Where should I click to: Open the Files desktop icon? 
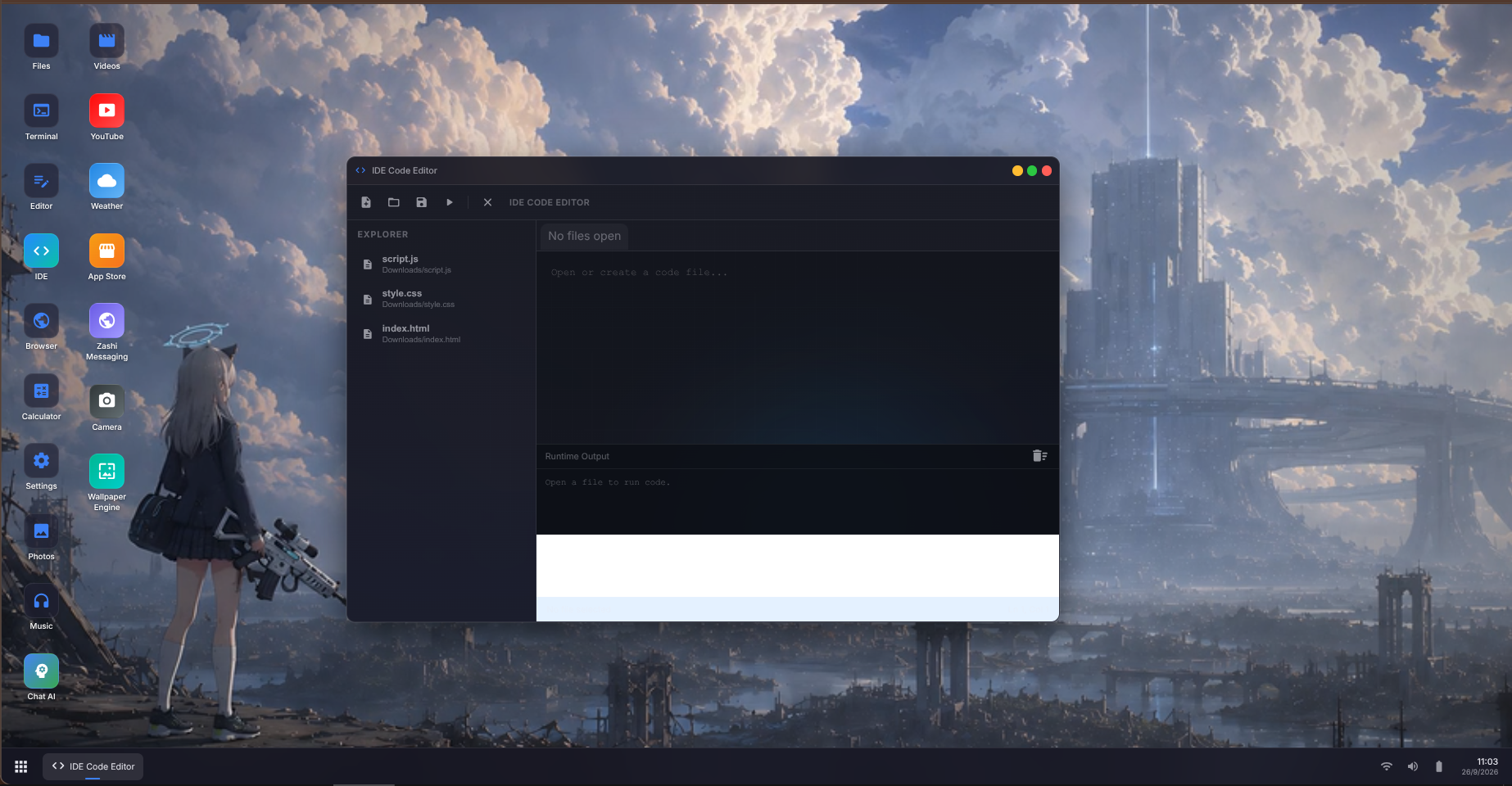(x=41, y=48)
